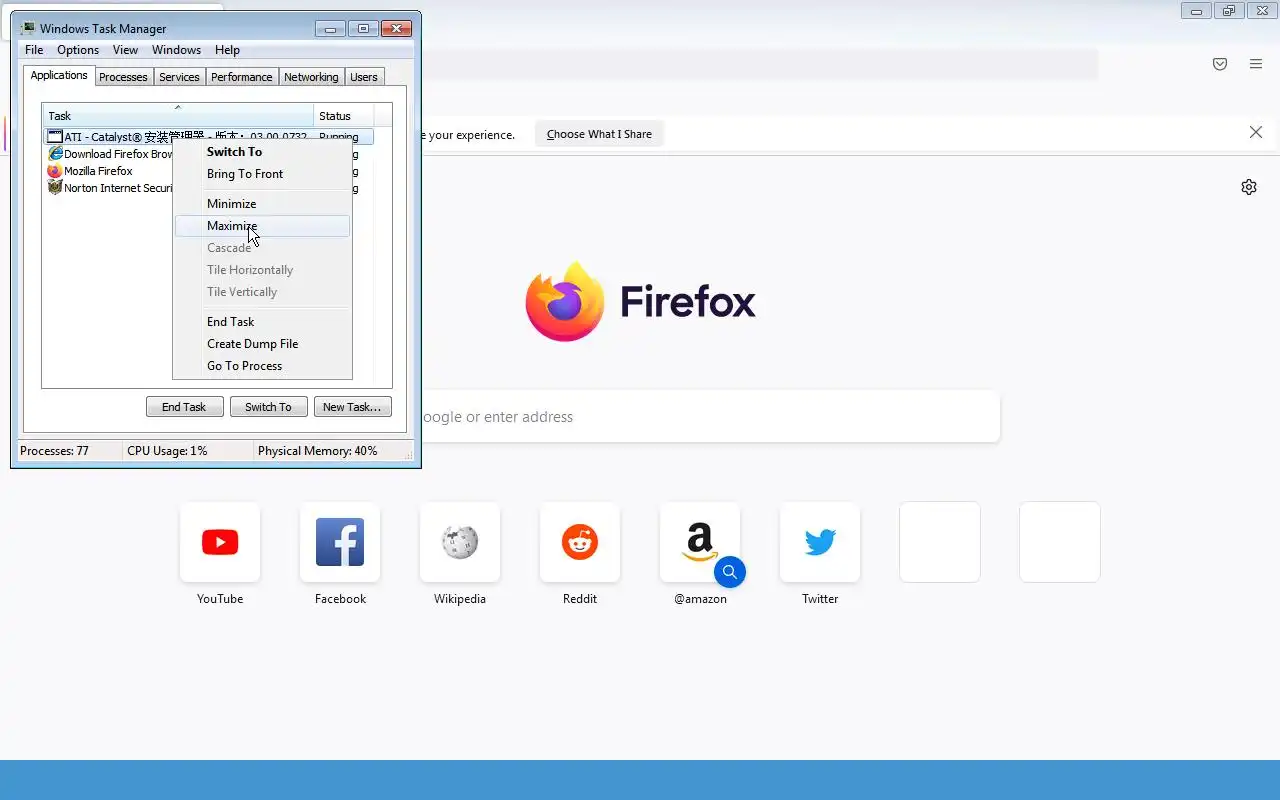Viewport: 1280px width, 800px height.
Task: Sort by the Status column header
Action: 344,116
